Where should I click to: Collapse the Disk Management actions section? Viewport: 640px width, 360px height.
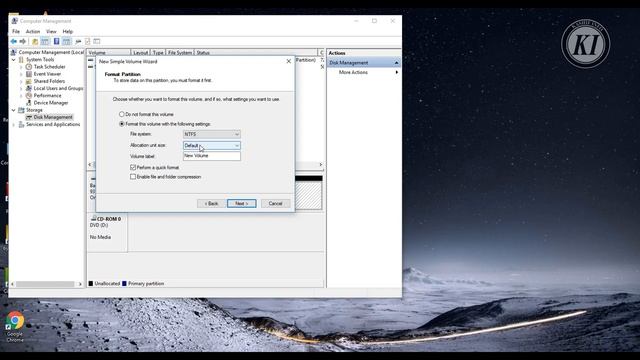click(x=396, y=62)
